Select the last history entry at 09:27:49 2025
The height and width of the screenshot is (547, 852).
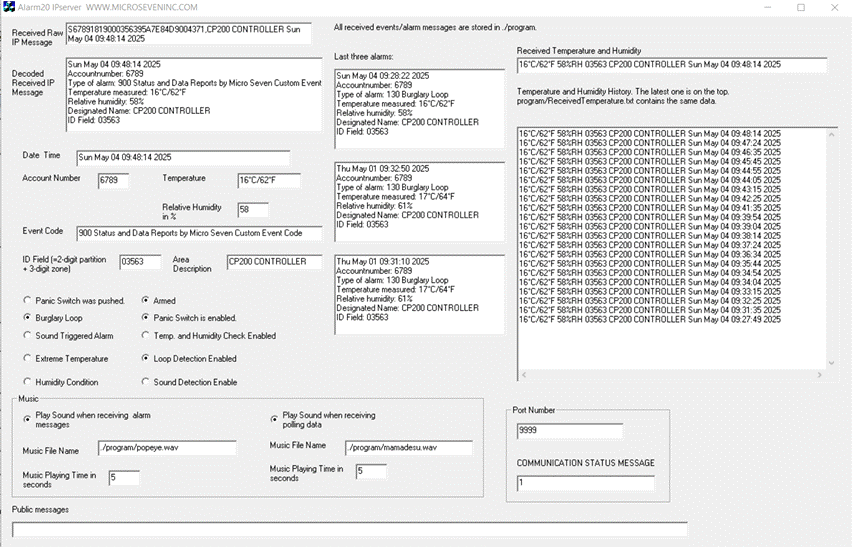coord(650,319)
